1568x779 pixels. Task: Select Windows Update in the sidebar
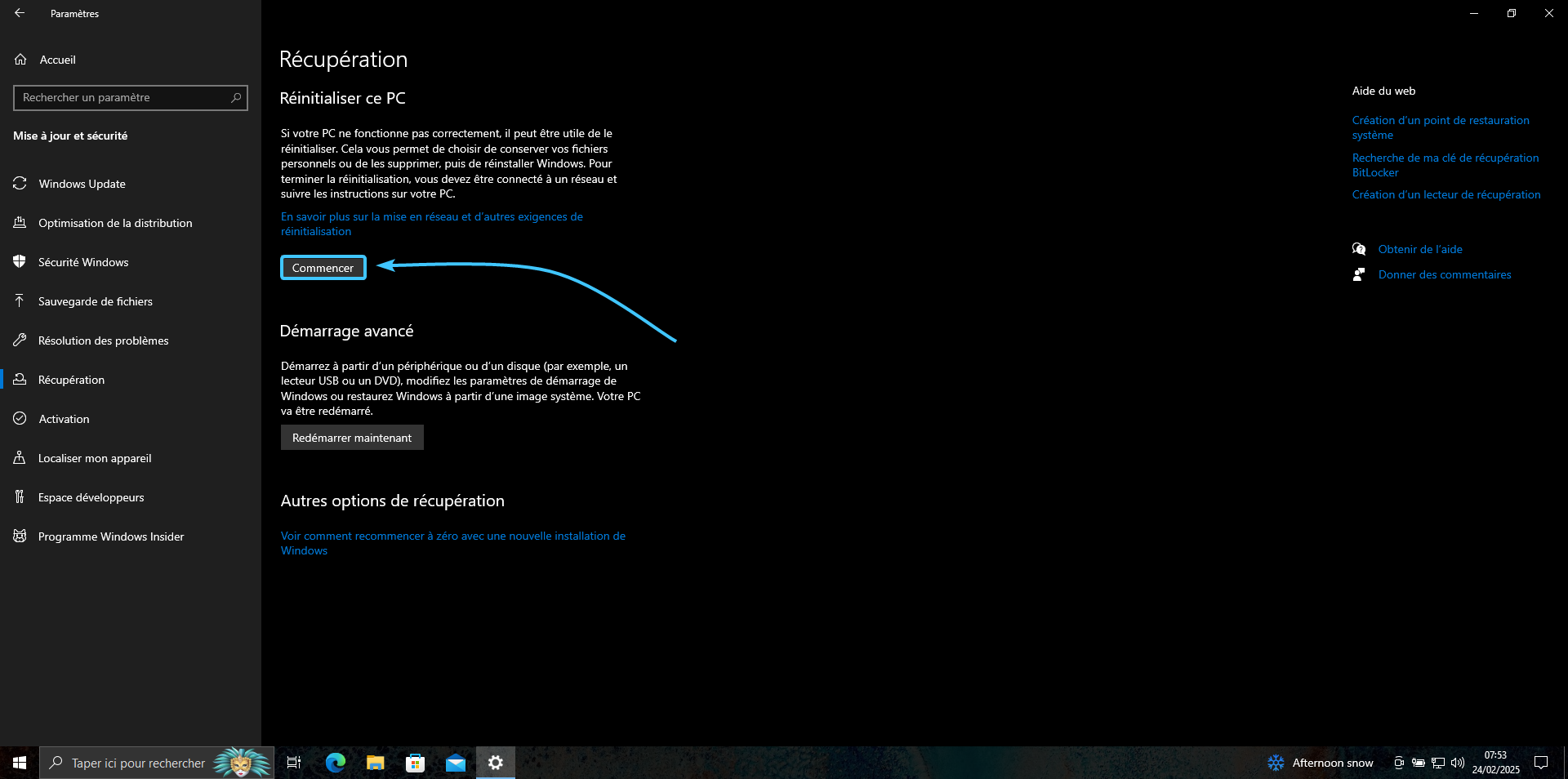pyautogui.click(x=131, y=184)
